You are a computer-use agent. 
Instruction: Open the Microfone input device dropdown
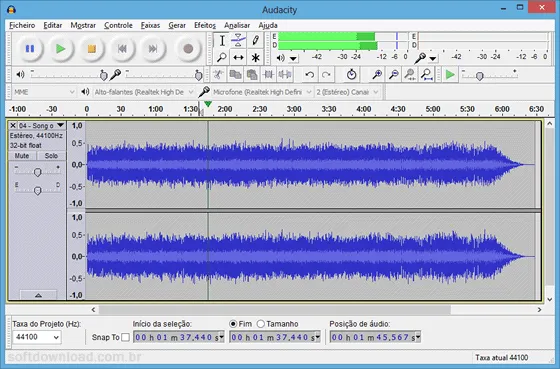[262, 92]
